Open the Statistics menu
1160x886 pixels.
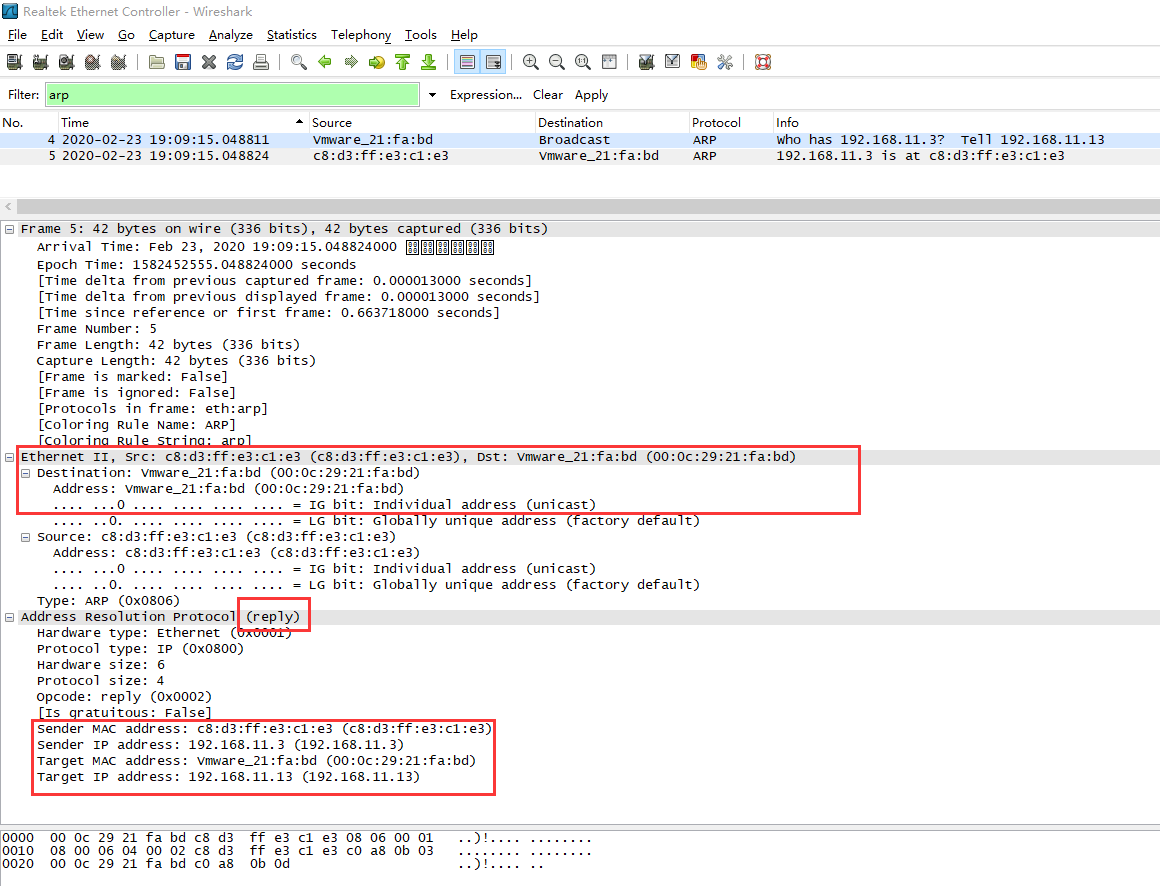click(291, 34)
